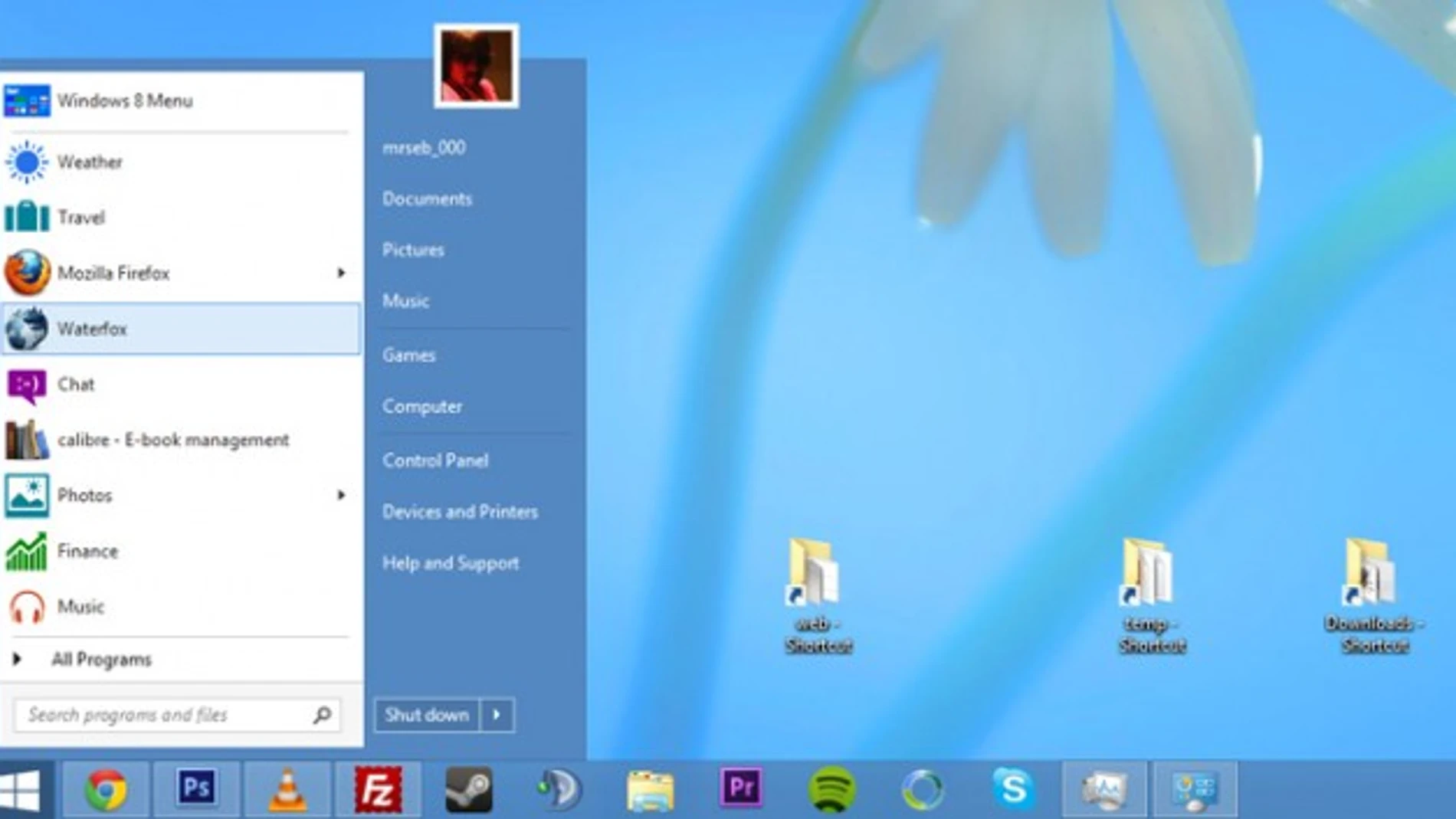This screenshot has height=819, width=1456.
Task: Expand All Programs
Action: coord(100,658)
